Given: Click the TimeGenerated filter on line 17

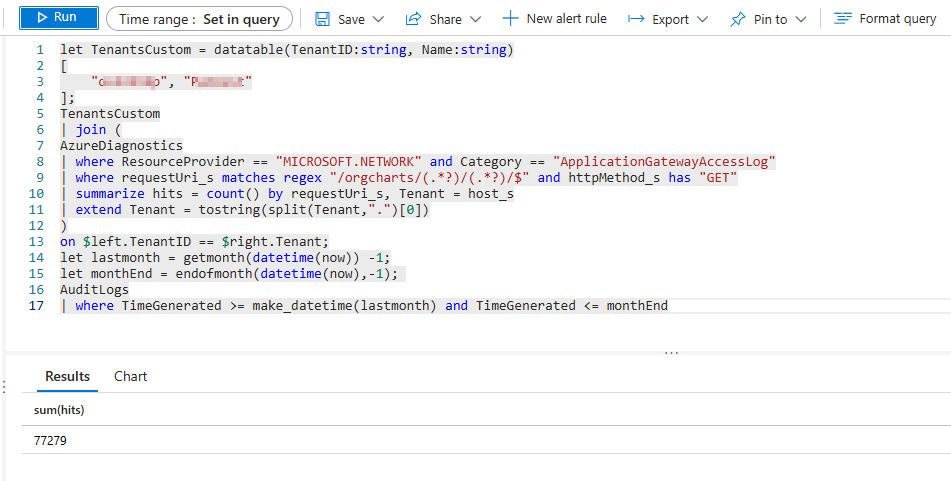Looking at the screenshot, I should click(x=364, y=306).
